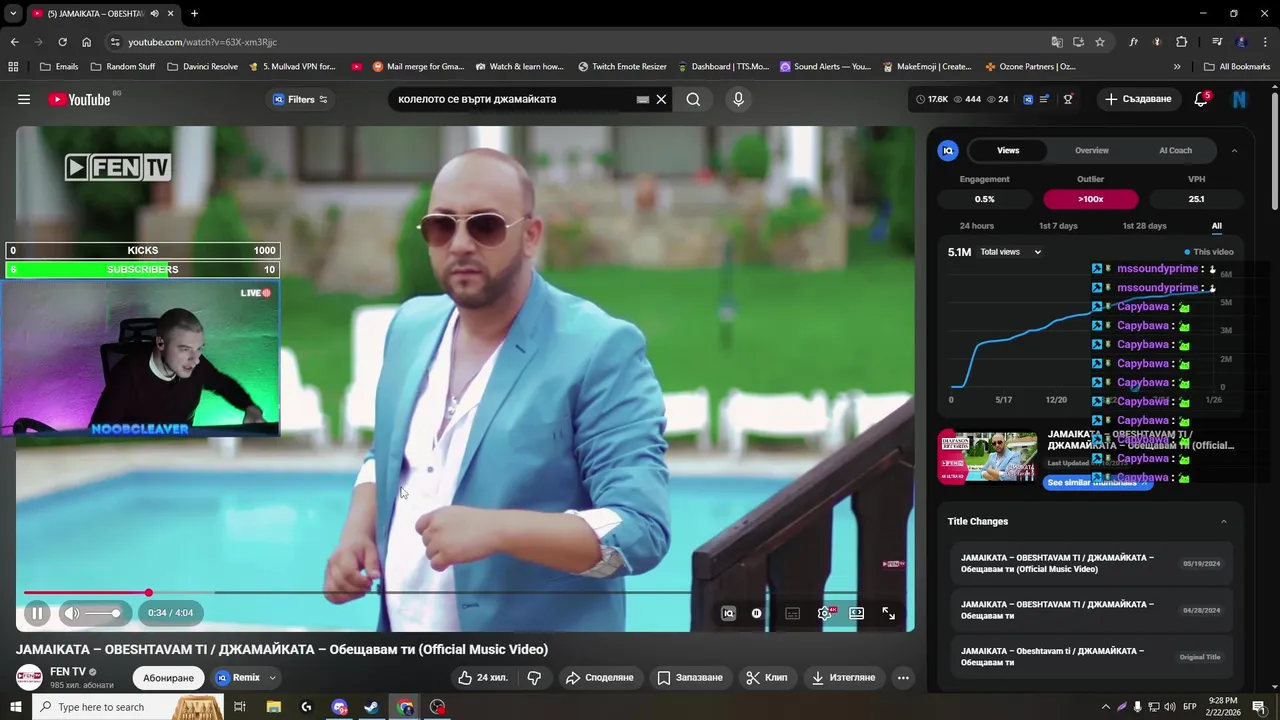Click the vidIQ list icon in header

coord(1044,99)
